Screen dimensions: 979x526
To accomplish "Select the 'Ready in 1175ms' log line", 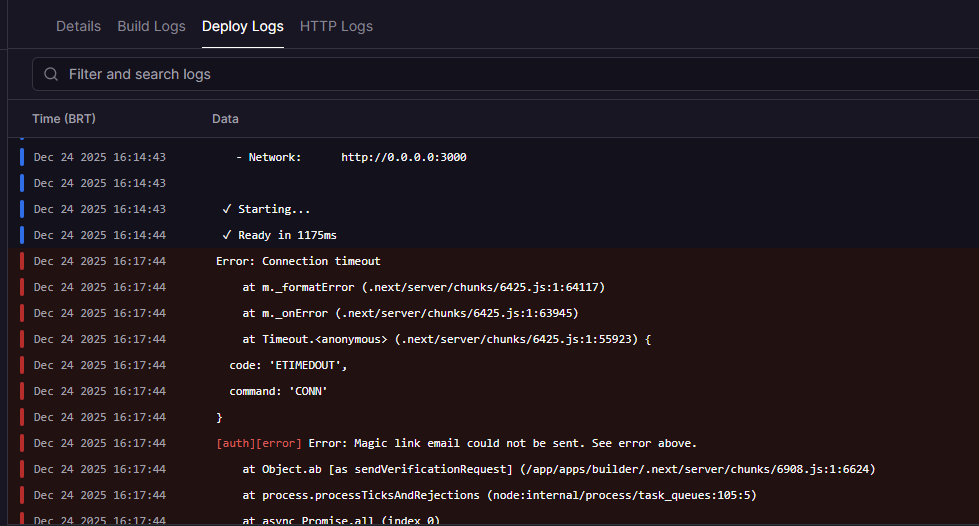I will pos(493,236).
